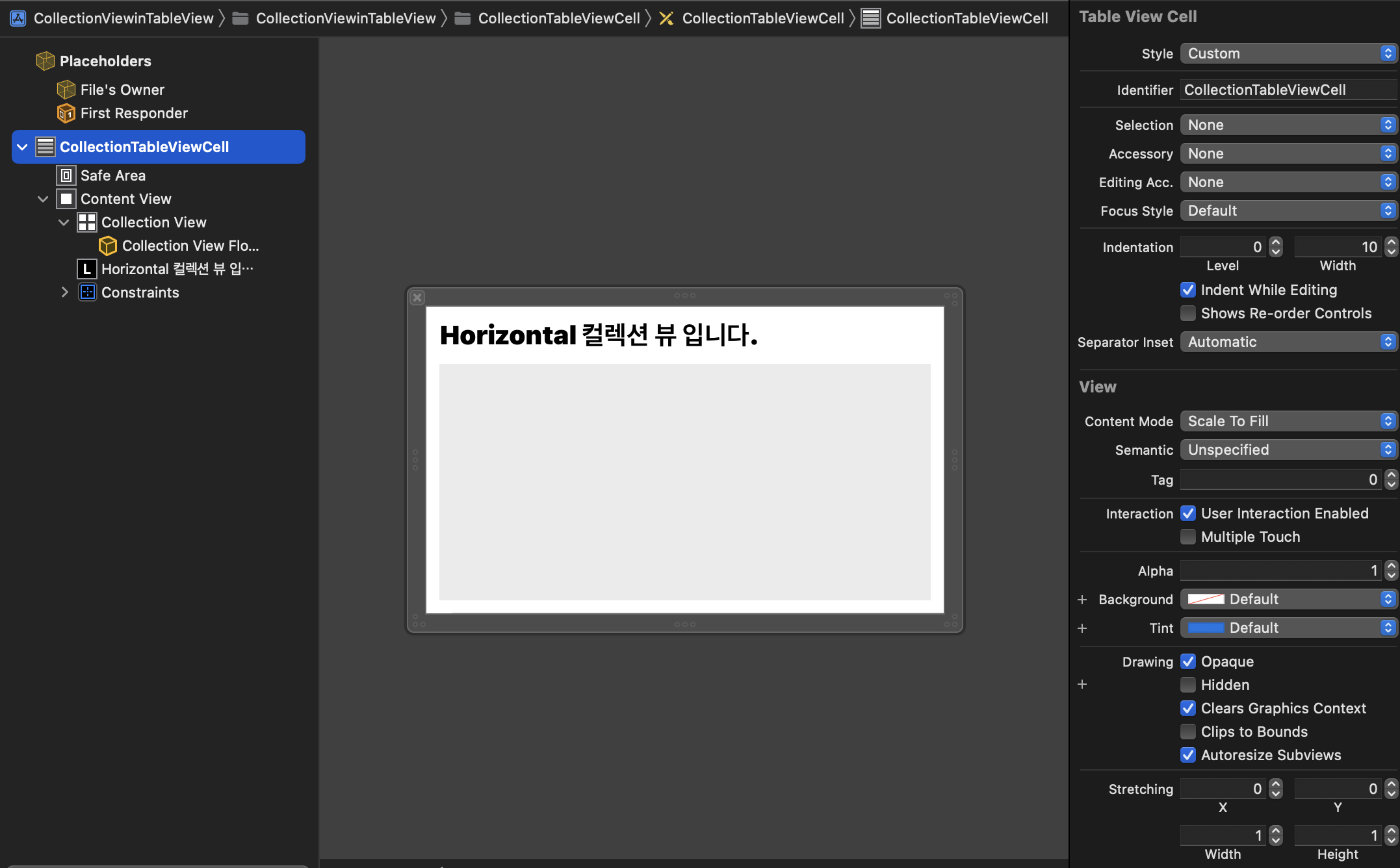This screenshot has width=1400, height=868.
Task: Click the Horizontal label L icon
Action: point(87,269)
